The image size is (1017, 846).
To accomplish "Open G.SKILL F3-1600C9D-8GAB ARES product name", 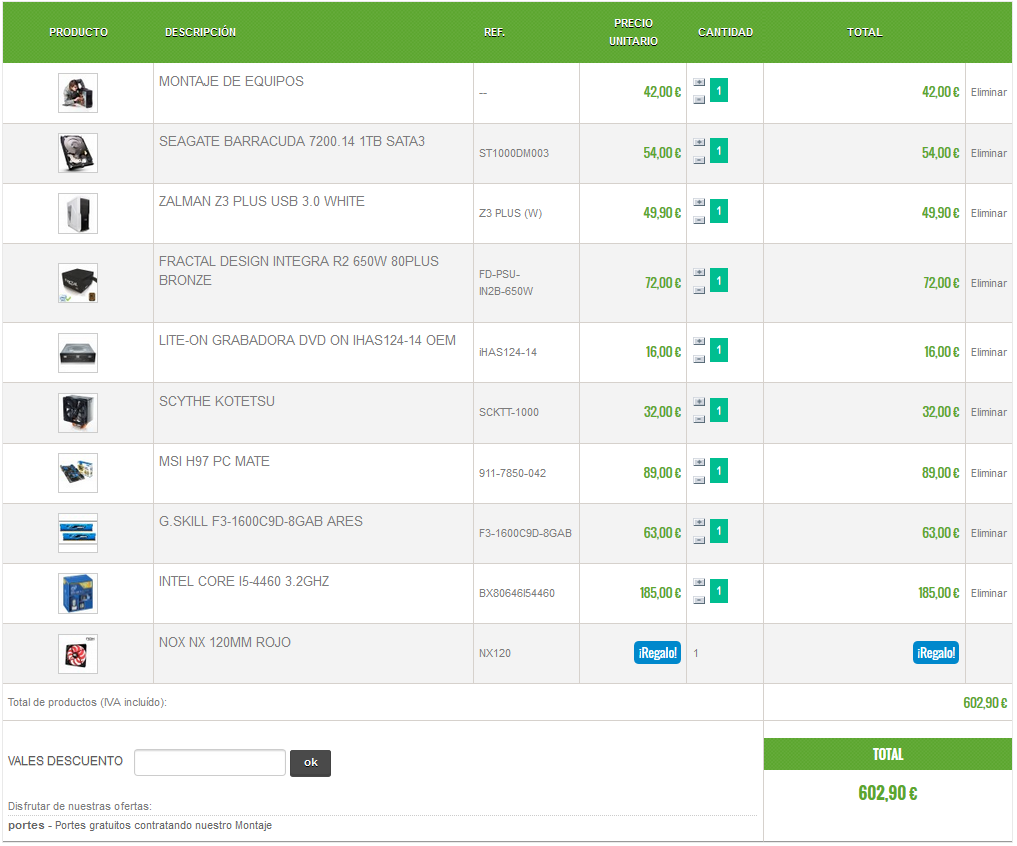I will (x=261, y=522).
